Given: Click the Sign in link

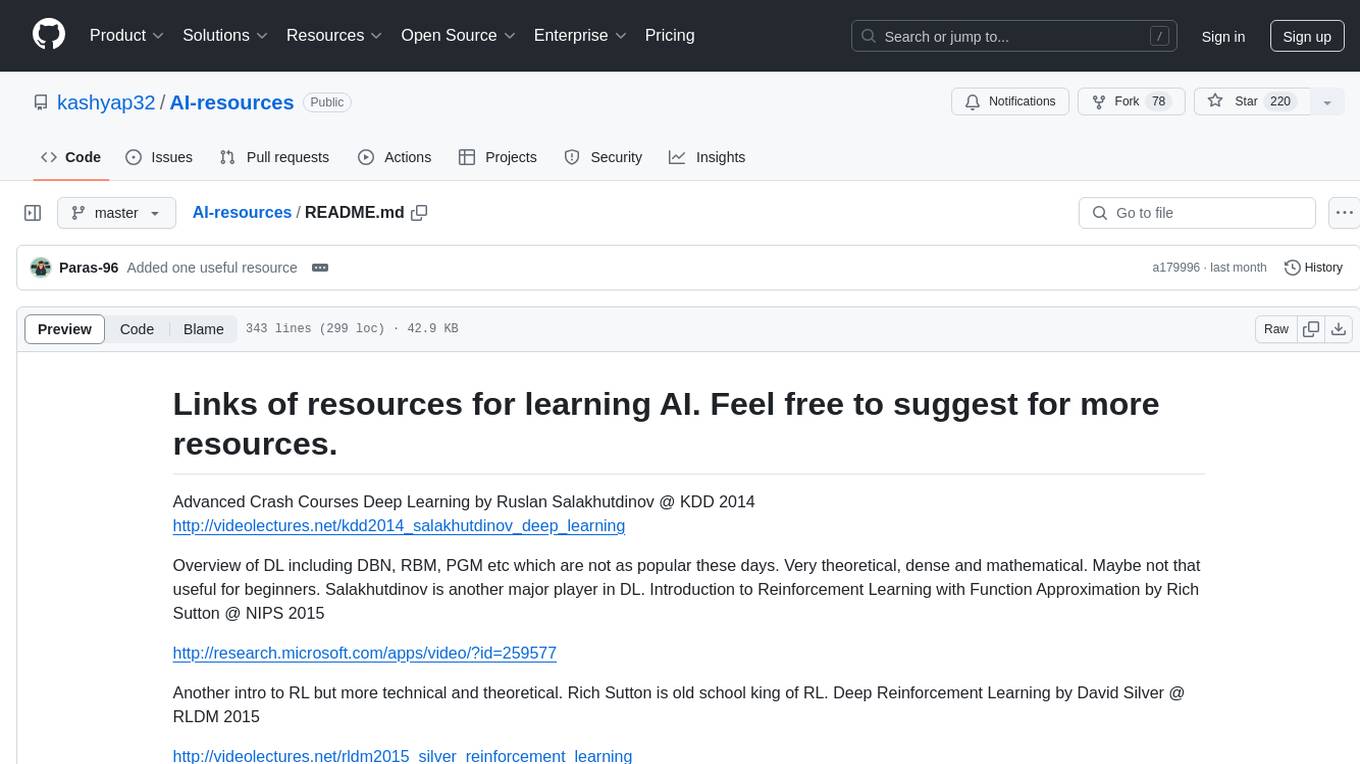Looking at the screenshot, I should [x=1223, y=36].
